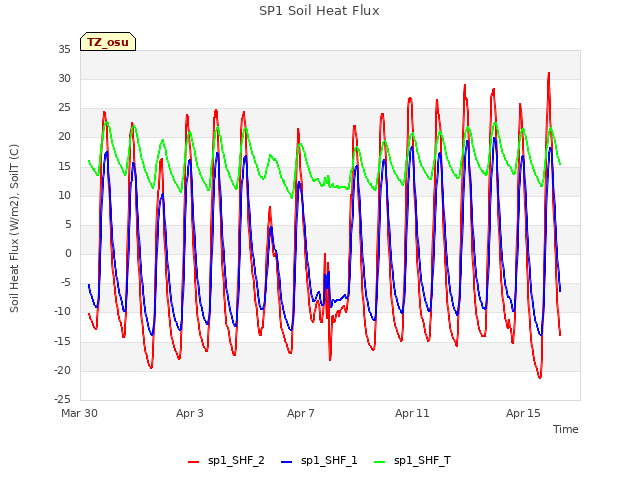Click the Y-axis label Soil Heat Flux
This screenshot has height=480, width=640.
14,228
